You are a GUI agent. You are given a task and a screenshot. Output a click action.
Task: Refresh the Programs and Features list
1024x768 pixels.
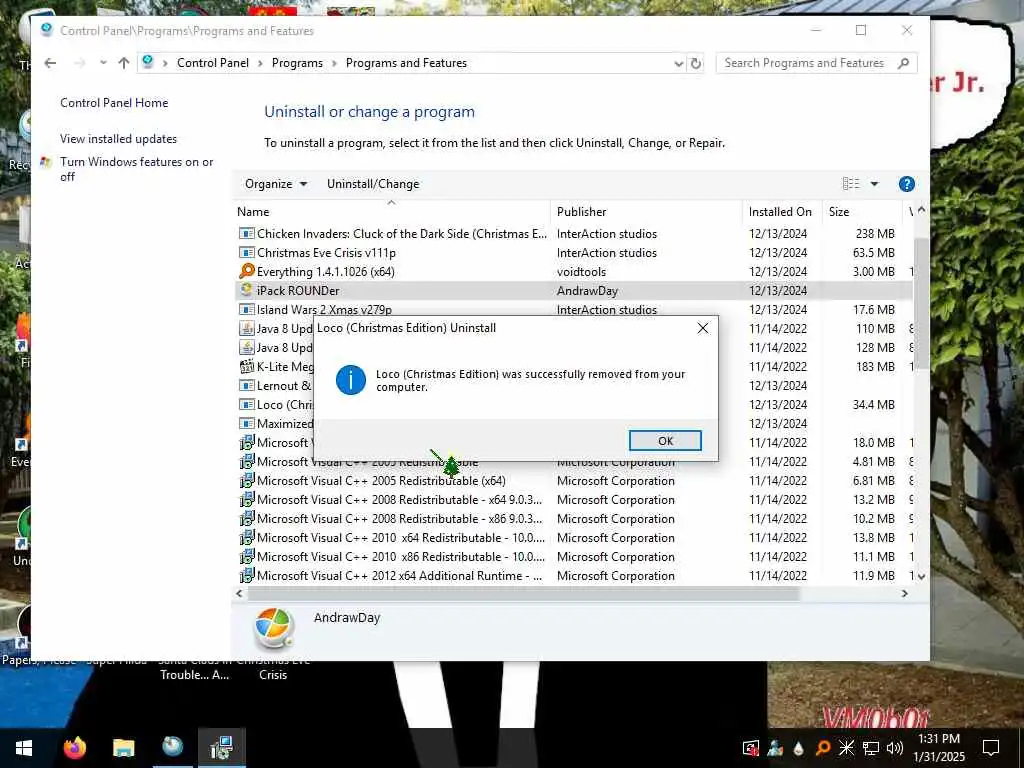coord(696,63)
